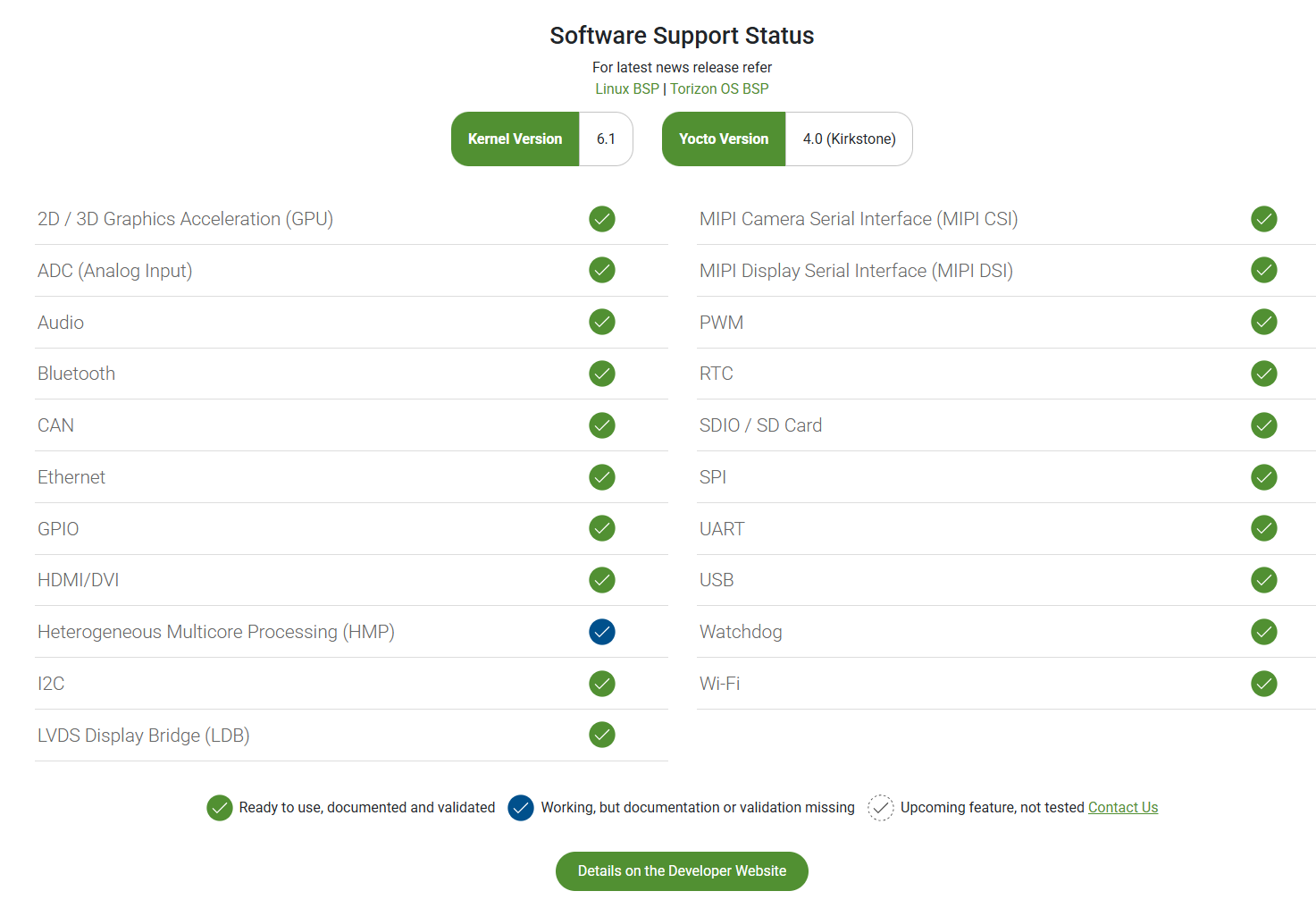
Task: Click the HDMI/DVI feature label
Action: pyautogui.click(x=78, y=580)
